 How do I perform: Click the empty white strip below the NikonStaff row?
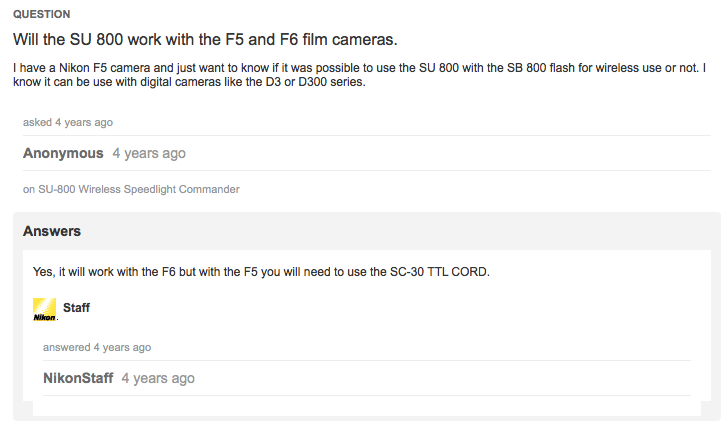coord(367,408)
